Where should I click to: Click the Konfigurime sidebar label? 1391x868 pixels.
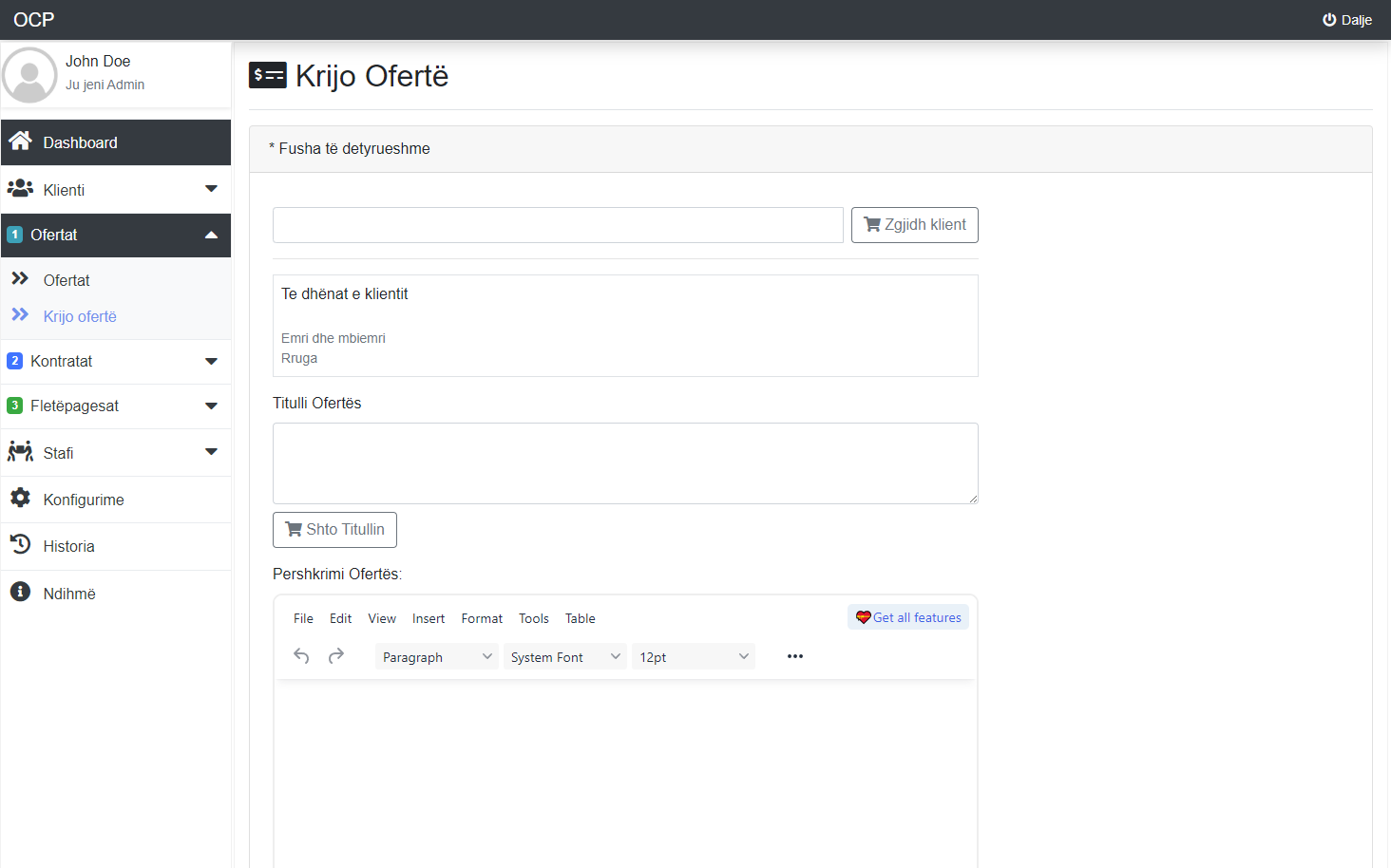[x=84, y=500]
